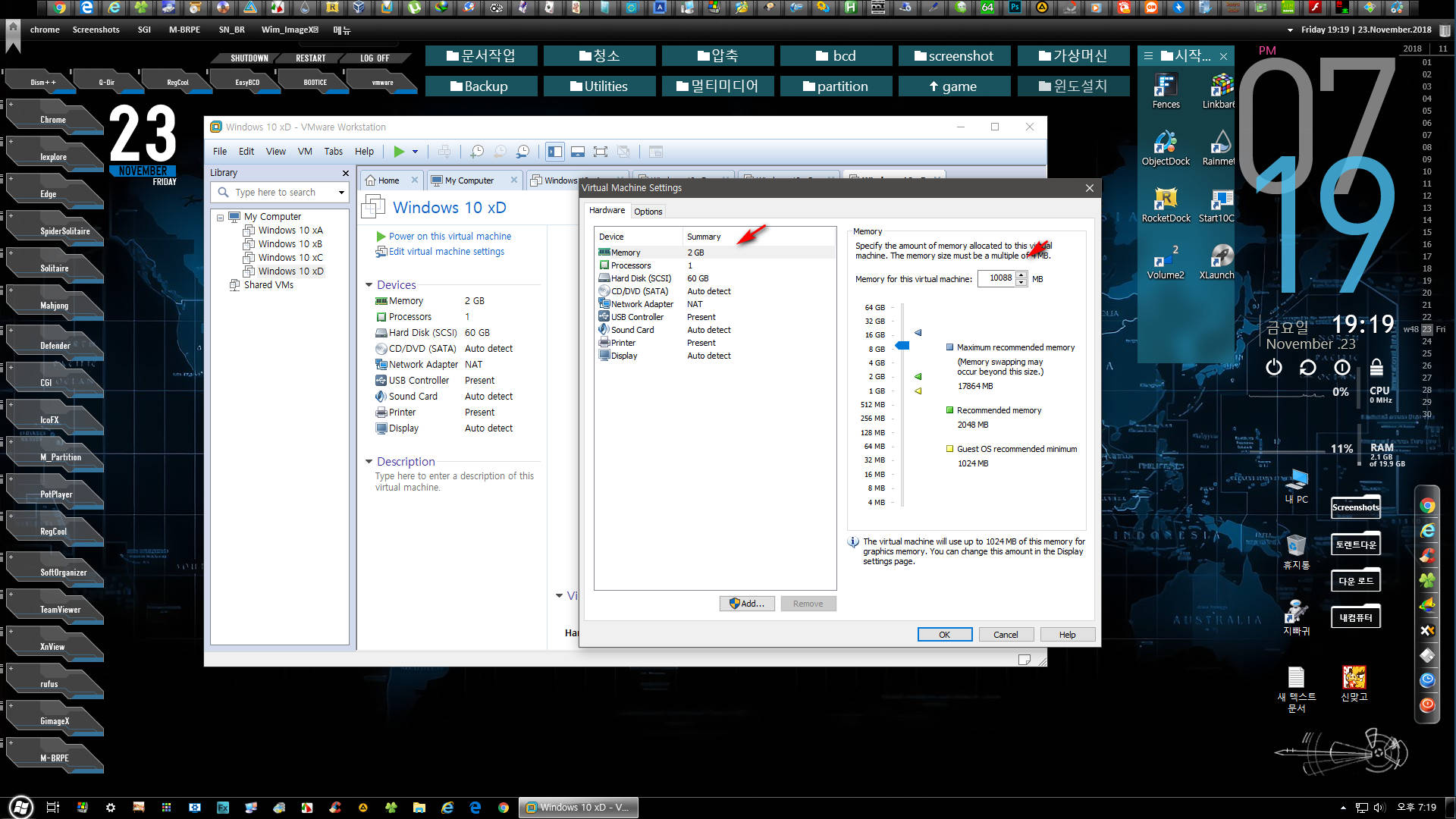
Task: Open the XLaunch desktop icon
Action: 1218,262
